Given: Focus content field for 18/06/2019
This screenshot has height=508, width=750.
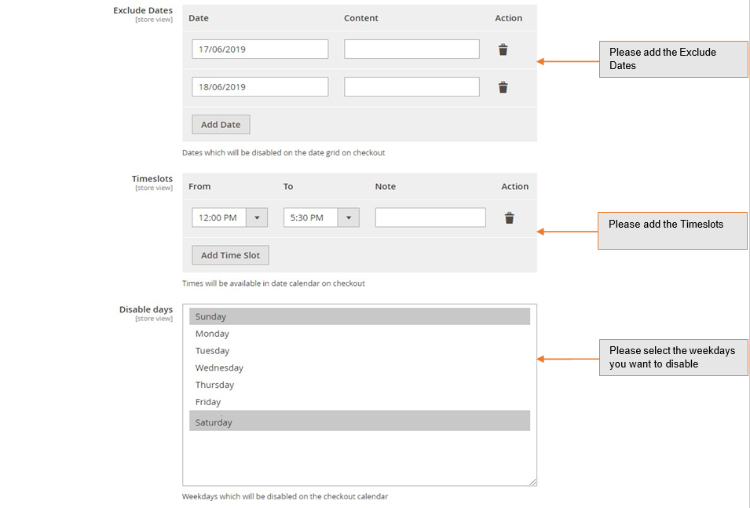Looking at the screenshot, I should coord(412,87).
